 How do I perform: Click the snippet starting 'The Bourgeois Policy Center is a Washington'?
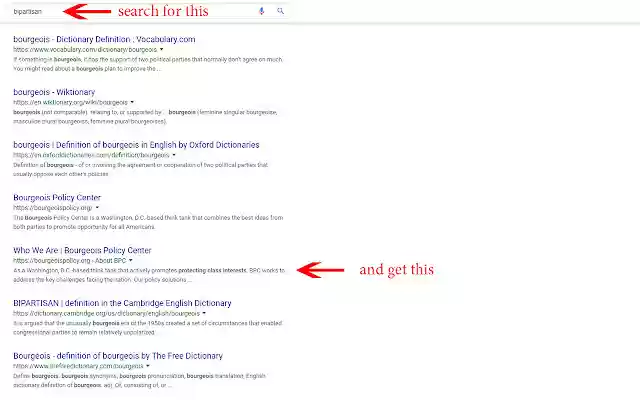pos(148,222)
